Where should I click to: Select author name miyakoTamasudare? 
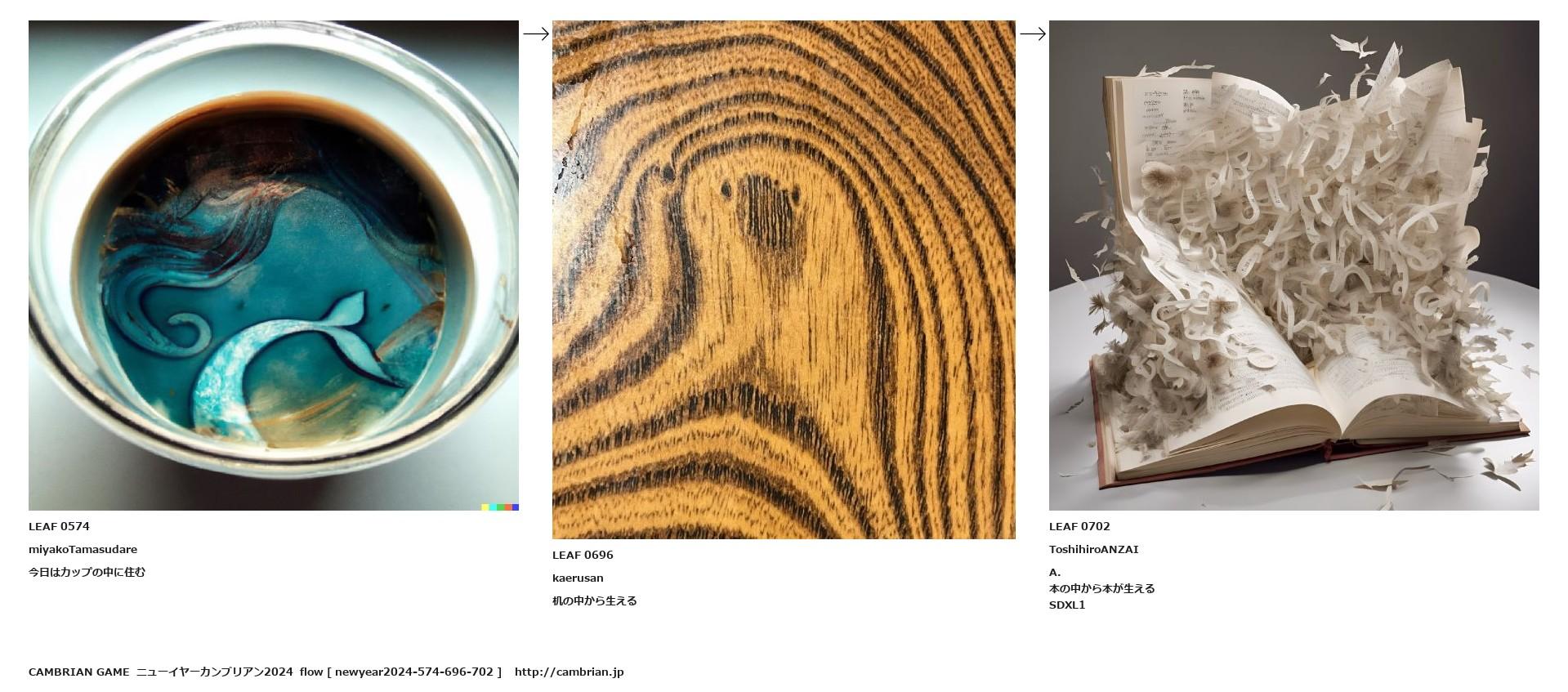[x=83, y=549]
